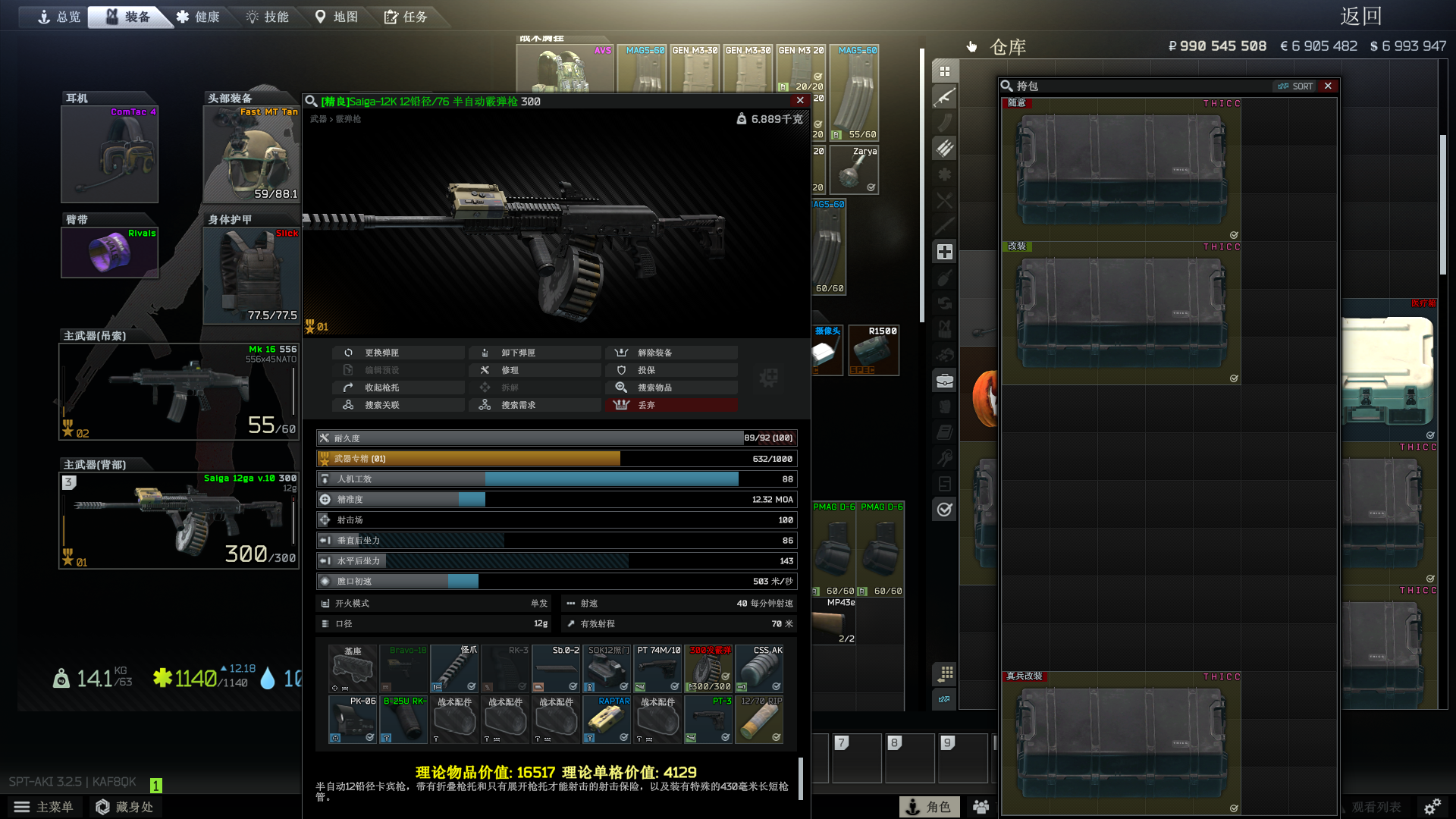
Task: Open the group players icon in bottom bar
Action: pyautogui.click(x=981, y=807)
